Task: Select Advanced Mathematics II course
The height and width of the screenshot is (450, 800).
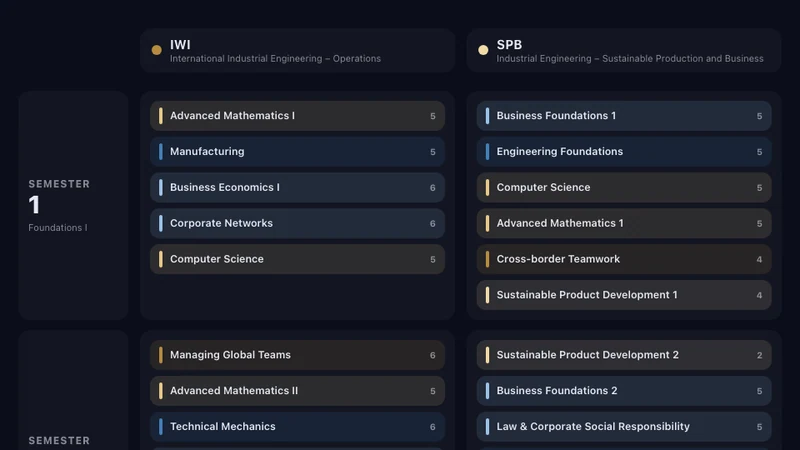Action: coord(297,390)
